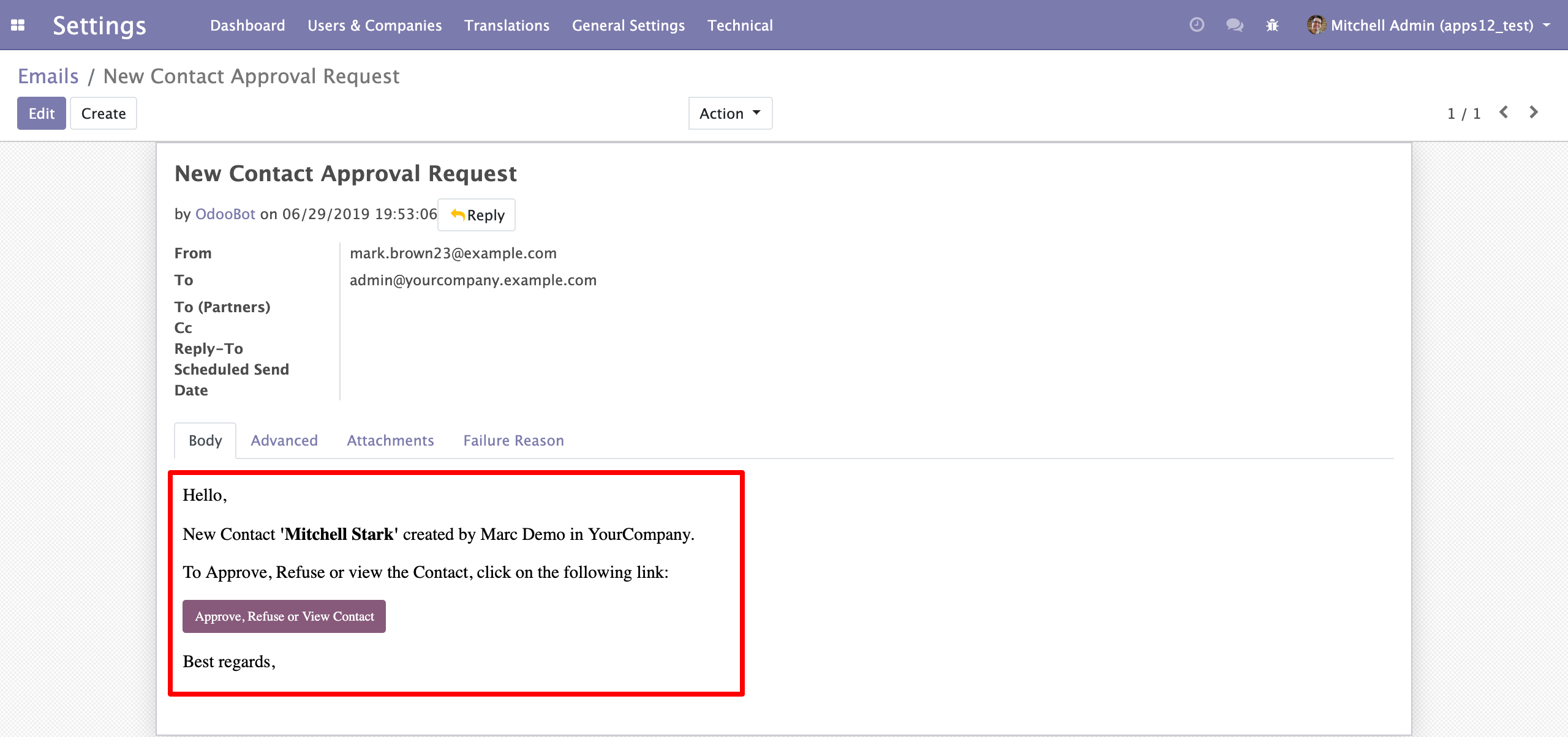Click the Reply arrow button

point(477,215)
